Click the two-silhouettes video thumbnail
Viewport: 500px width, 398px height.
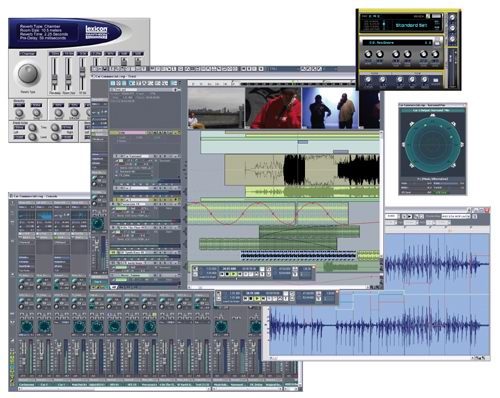click(x=330, y=108)
